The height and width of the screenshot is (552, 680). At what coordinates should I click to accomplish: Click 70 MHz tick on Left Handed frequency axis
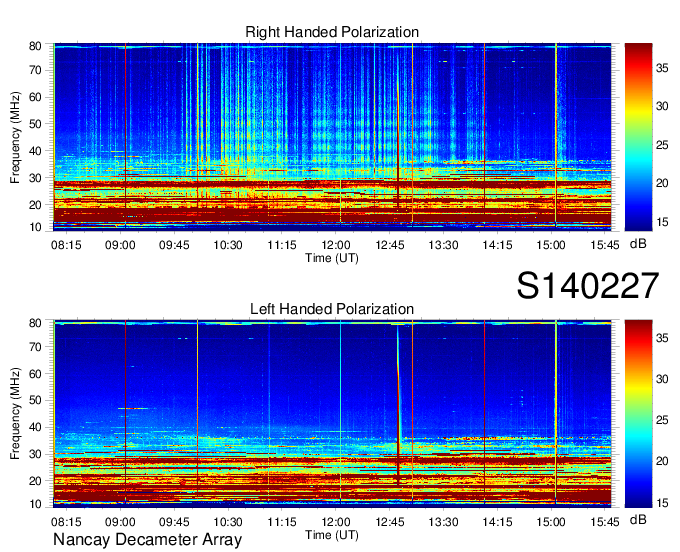coord(35,347)
